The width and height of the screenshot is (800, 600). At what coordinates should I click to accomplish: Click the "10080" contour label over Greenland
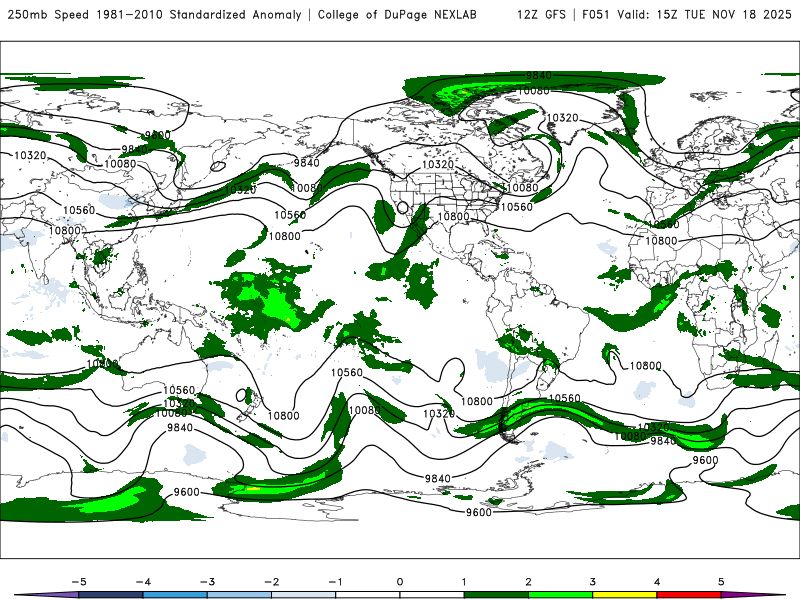534,91
